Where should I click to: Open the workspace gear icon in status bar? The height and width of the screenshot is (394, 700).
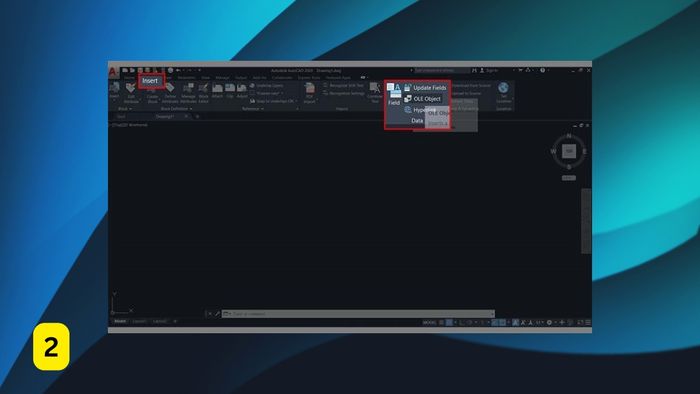550,322
